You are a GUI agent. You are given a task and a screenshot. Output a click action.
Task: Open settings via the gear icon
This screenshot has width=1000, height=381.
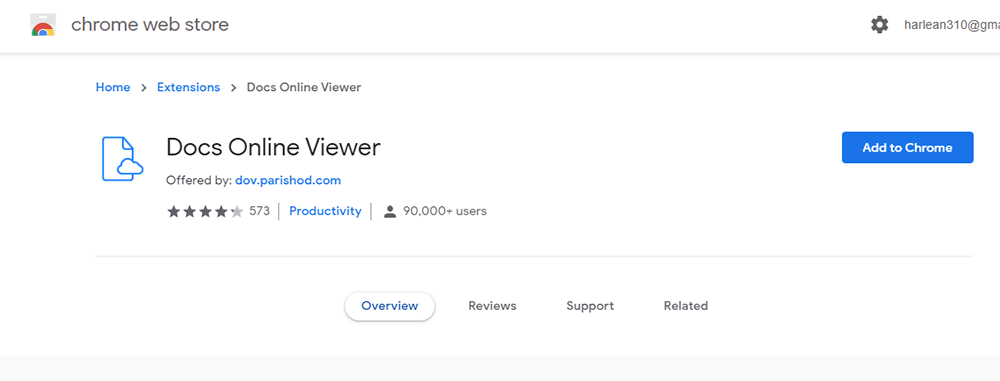click(x=879, y=25)
